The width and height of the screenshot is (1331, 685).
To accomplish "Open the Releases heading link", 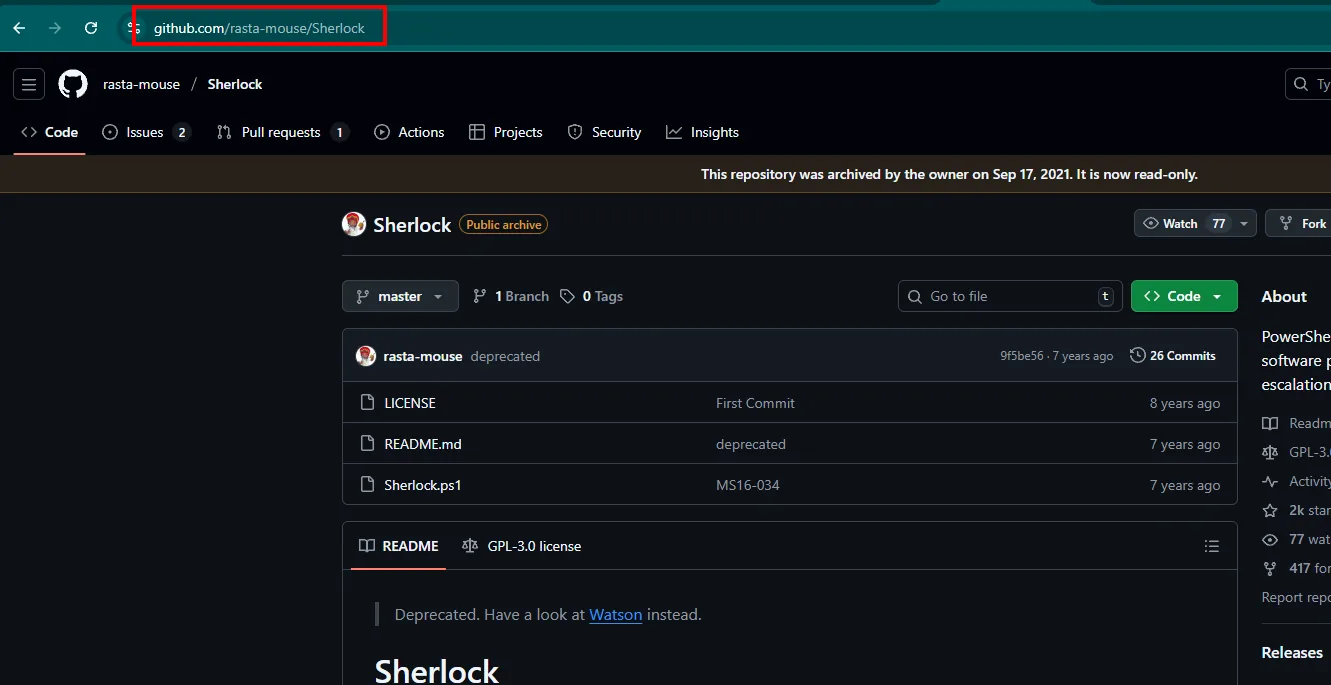I will coord(1292,652).
